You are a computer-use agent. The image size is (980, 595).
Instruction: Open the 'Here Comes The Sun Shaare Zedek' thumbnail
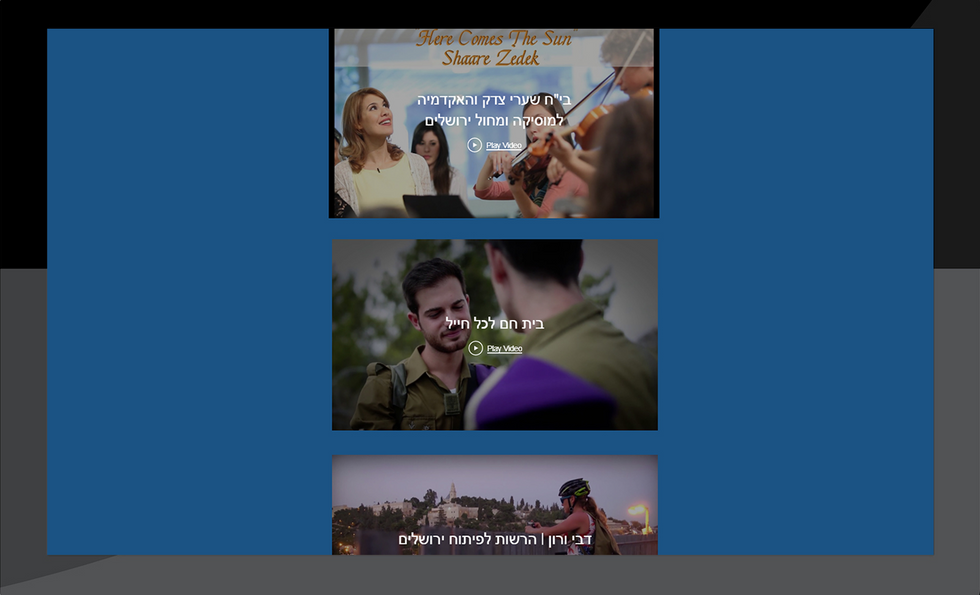pos(494,123)
